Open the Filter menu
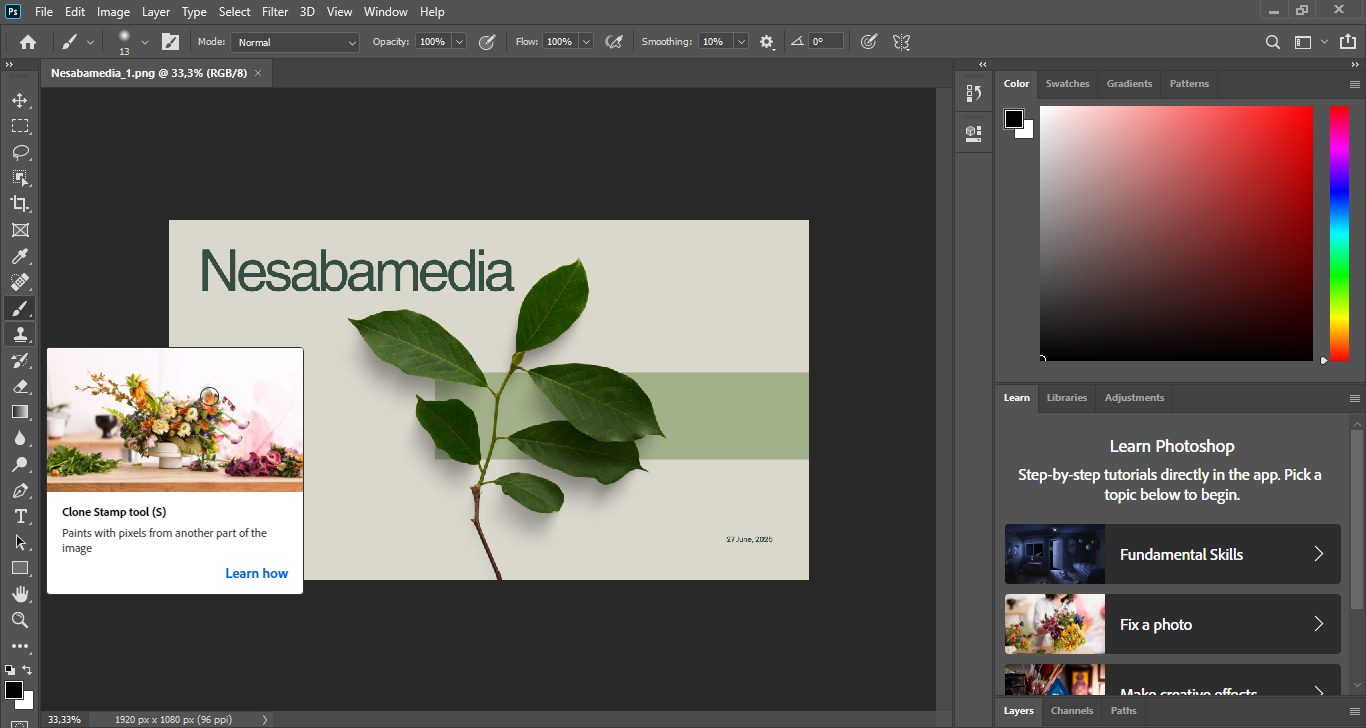 [x=274, y=12]
